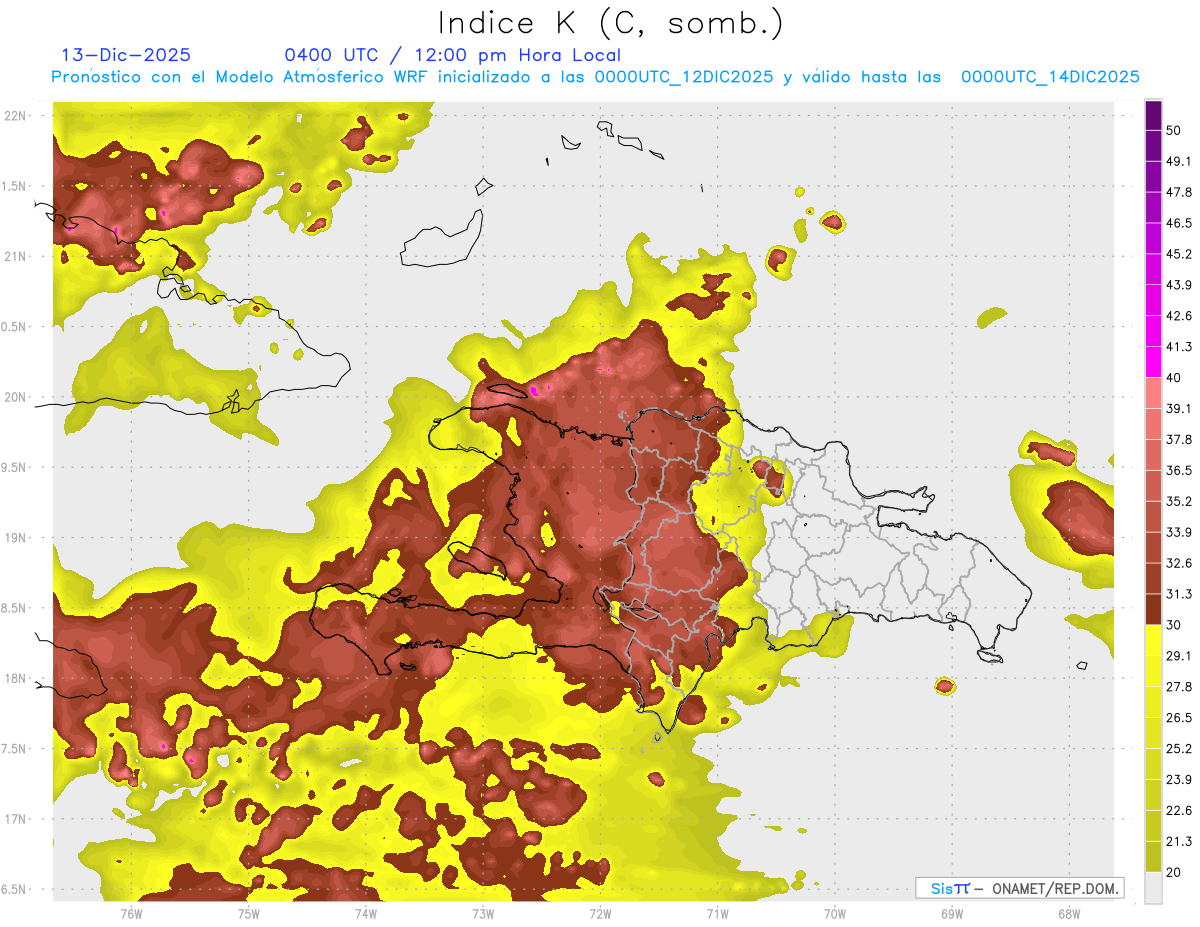Click the color bar value '49.1'

pyautogui.click(x=1179, y=161)
